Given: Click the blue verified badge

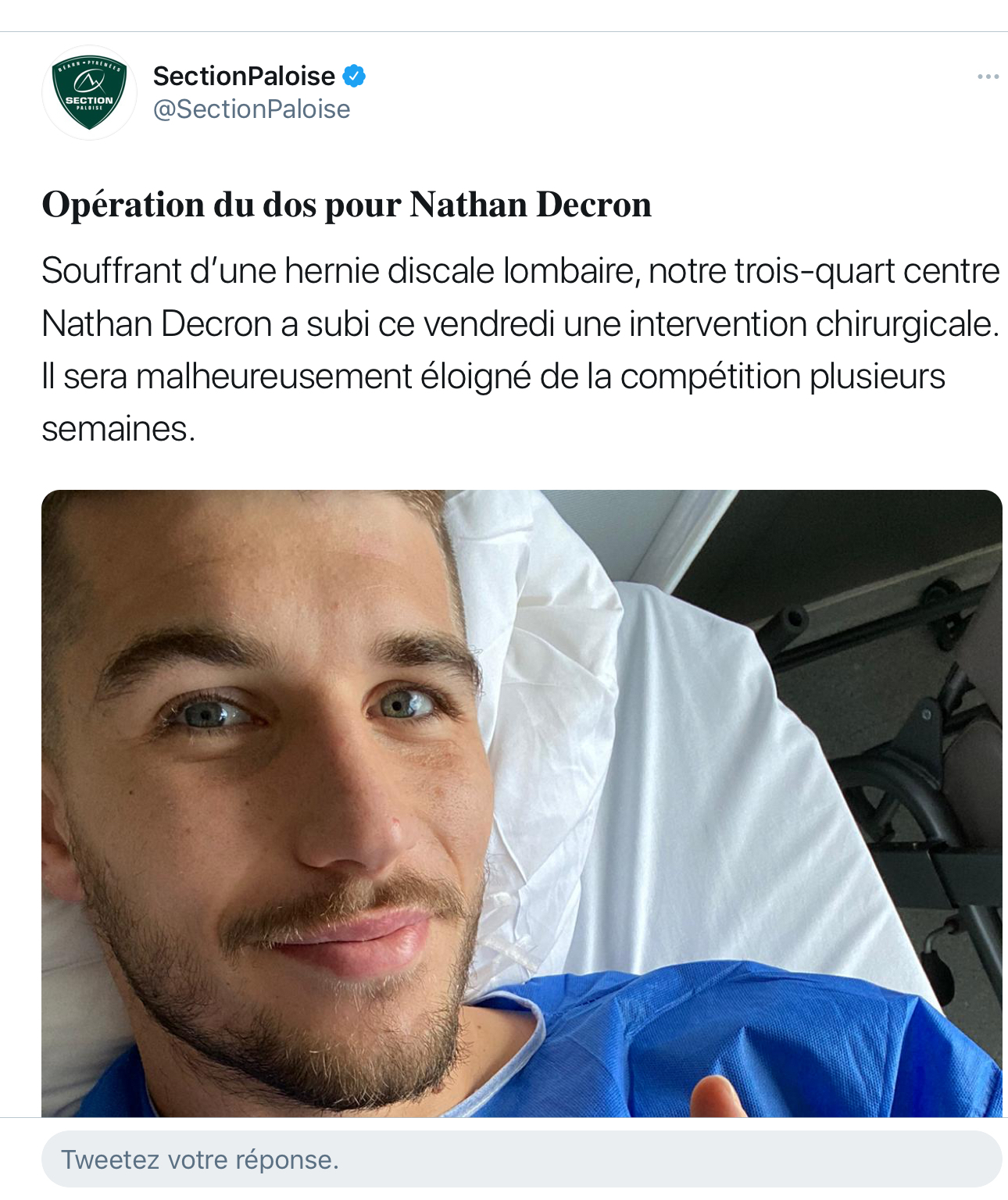Looking at the screenshot, I should click(x=355, y=76).
